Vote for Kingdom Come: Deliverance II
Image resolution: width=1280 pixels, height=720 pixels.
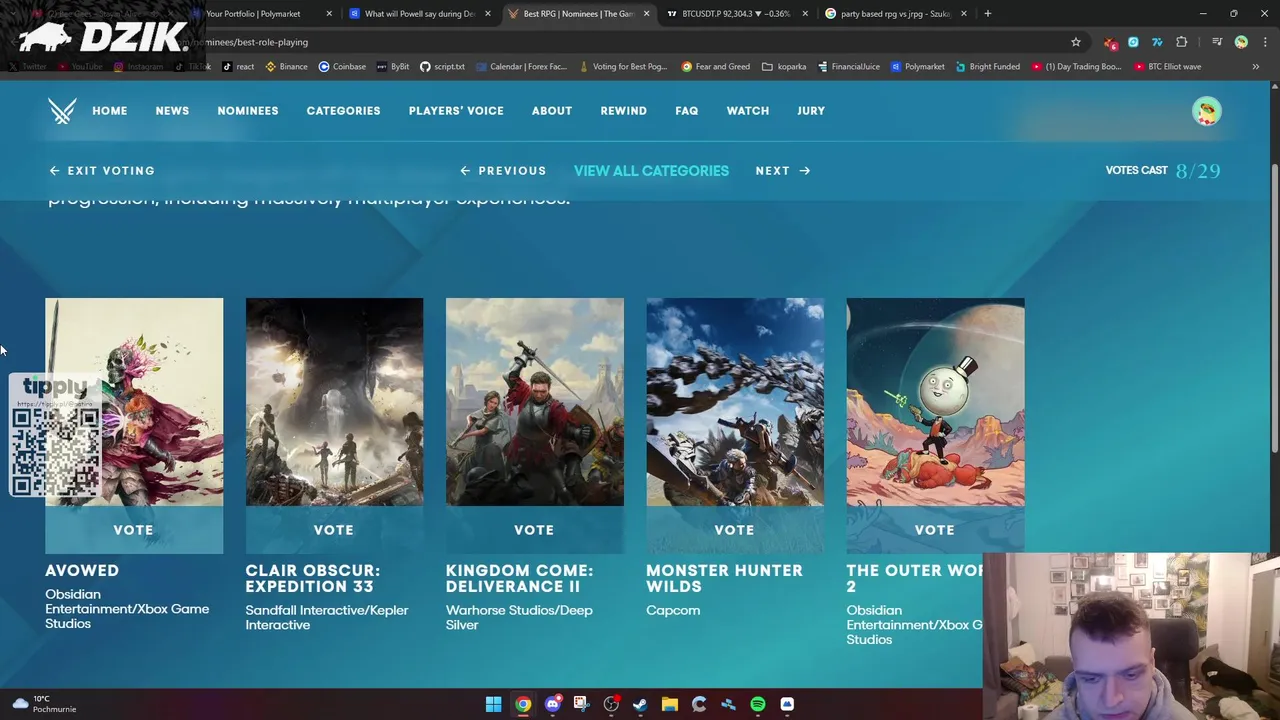(x=534, y=530)
